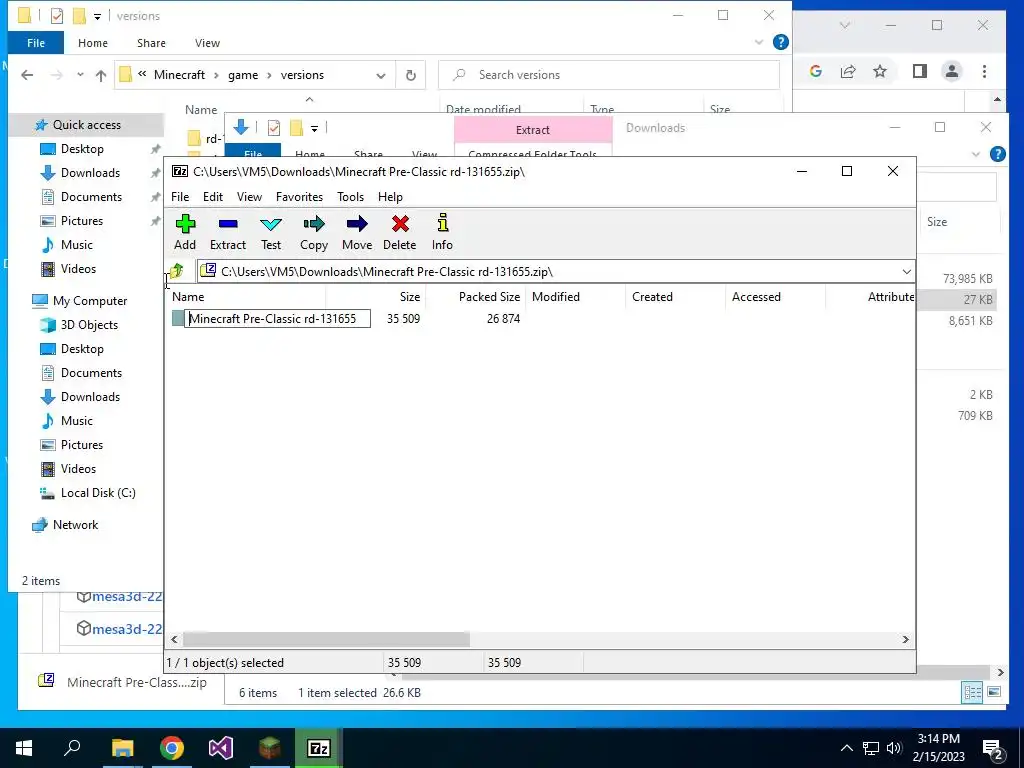
Task: Run the Test archive tool
Action: (271, 232)
